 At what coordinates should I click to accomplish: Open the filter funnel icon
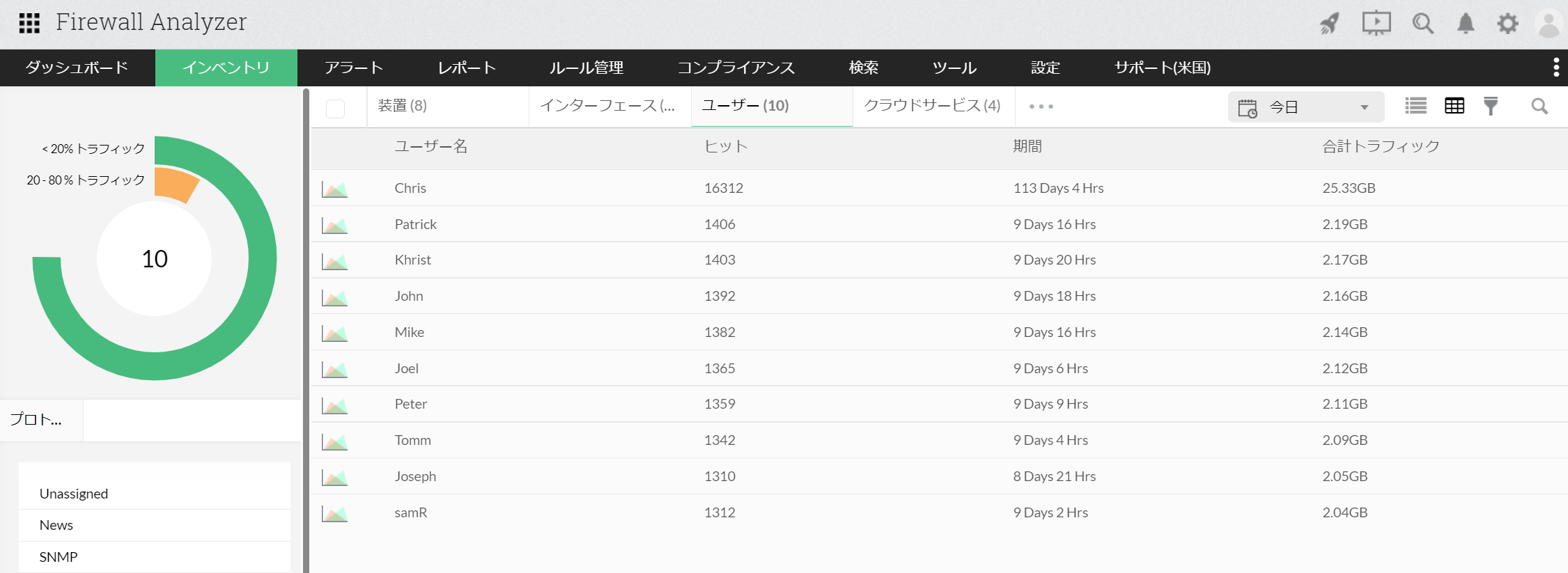(x=1491, y=106)
